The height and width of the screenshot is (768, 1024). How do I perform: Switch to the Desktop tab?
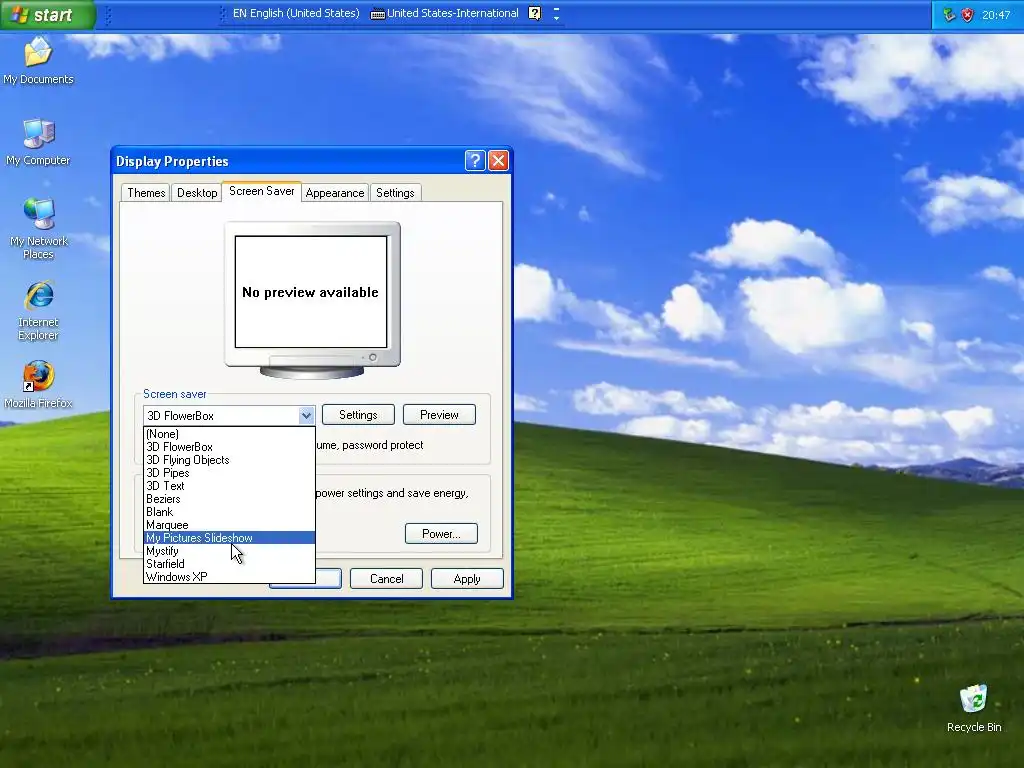tap(197, 193)
